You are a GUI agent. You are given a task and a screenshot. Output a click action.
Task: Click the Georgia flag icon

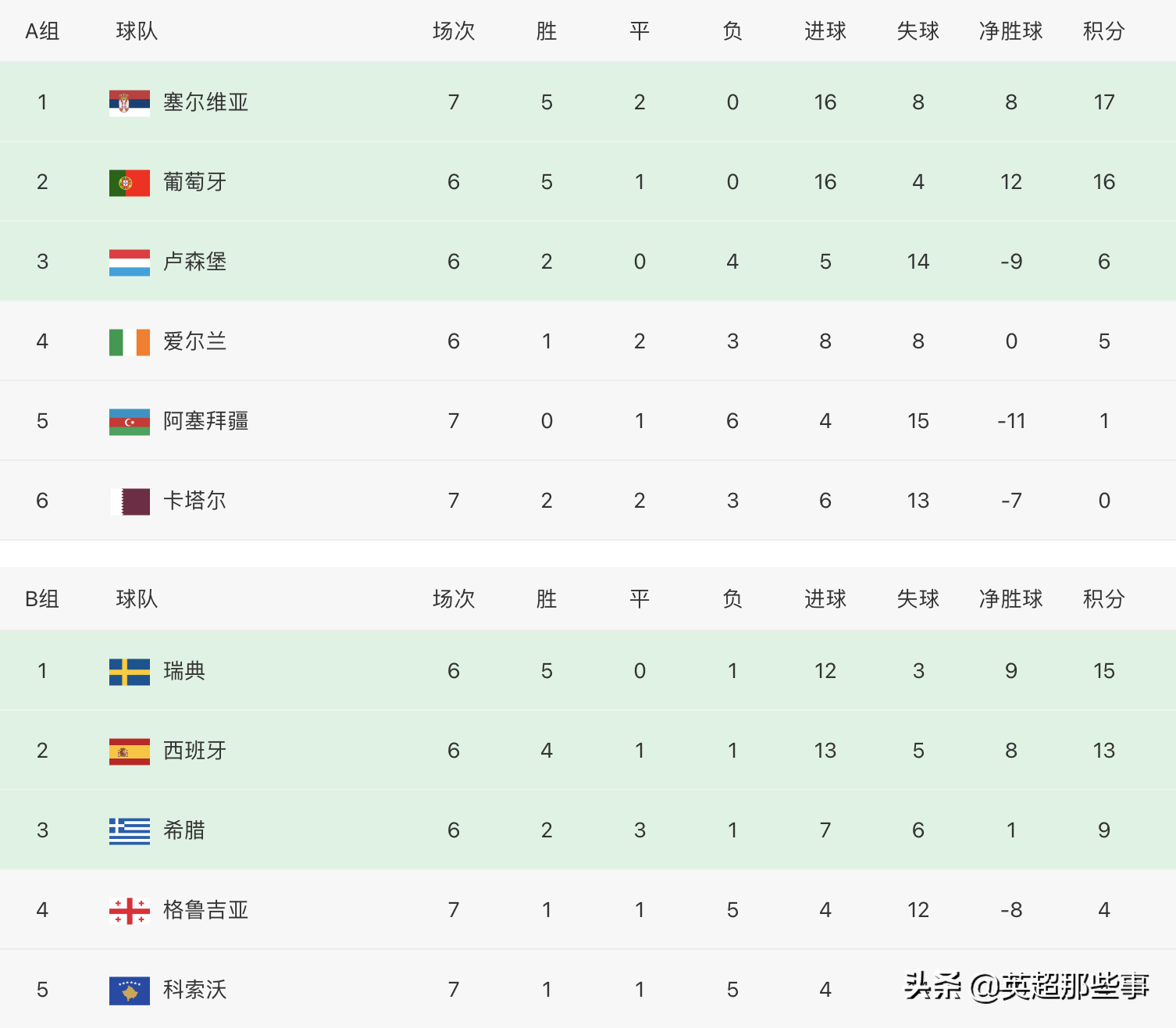coord(130,910)
